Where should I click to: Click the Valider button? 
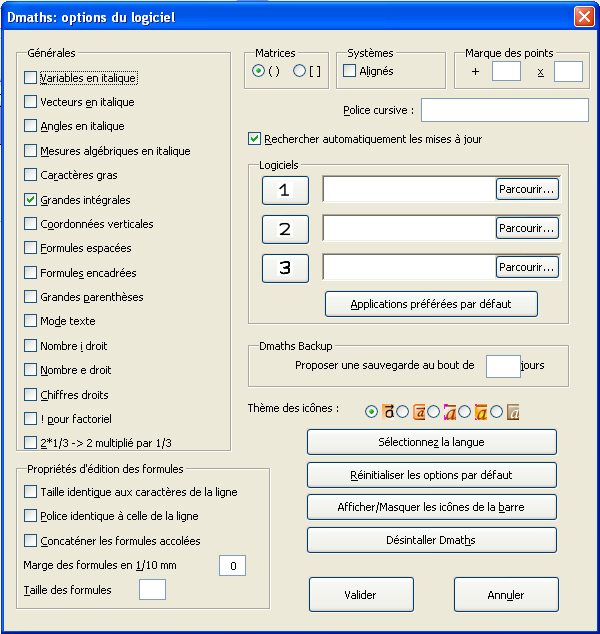(361, 595)
